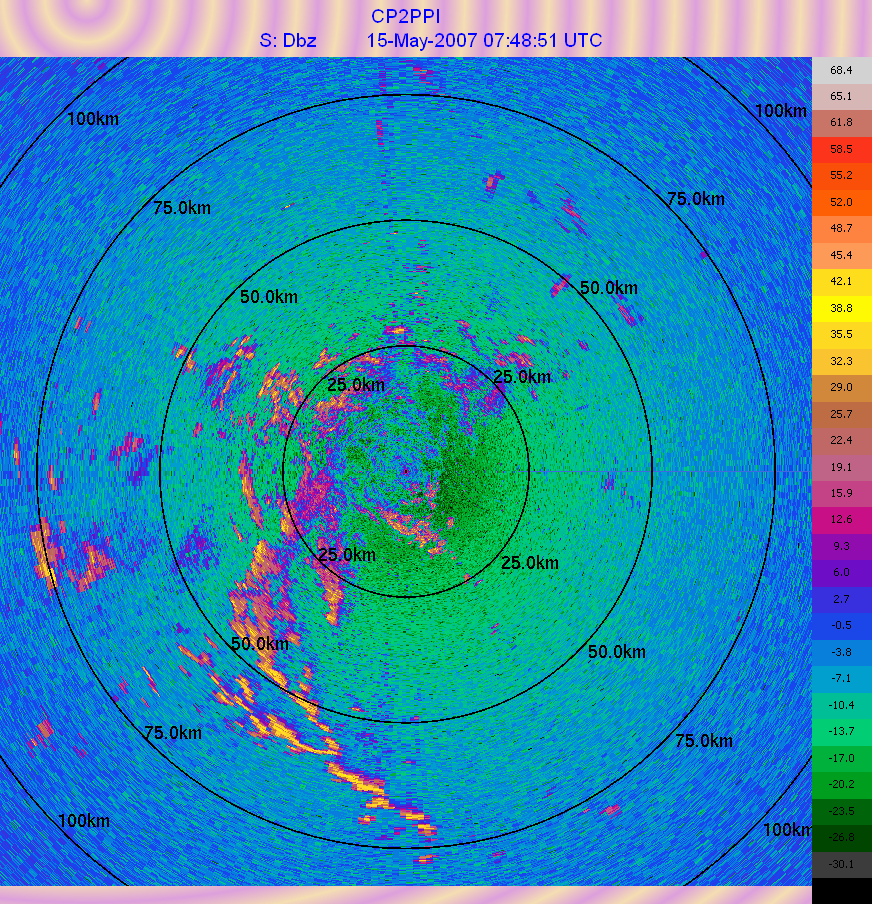Click the 15-May-2007 07:48:51 UTC timestamp
Viewport: 872px width, 904px height.
[484, 41]
